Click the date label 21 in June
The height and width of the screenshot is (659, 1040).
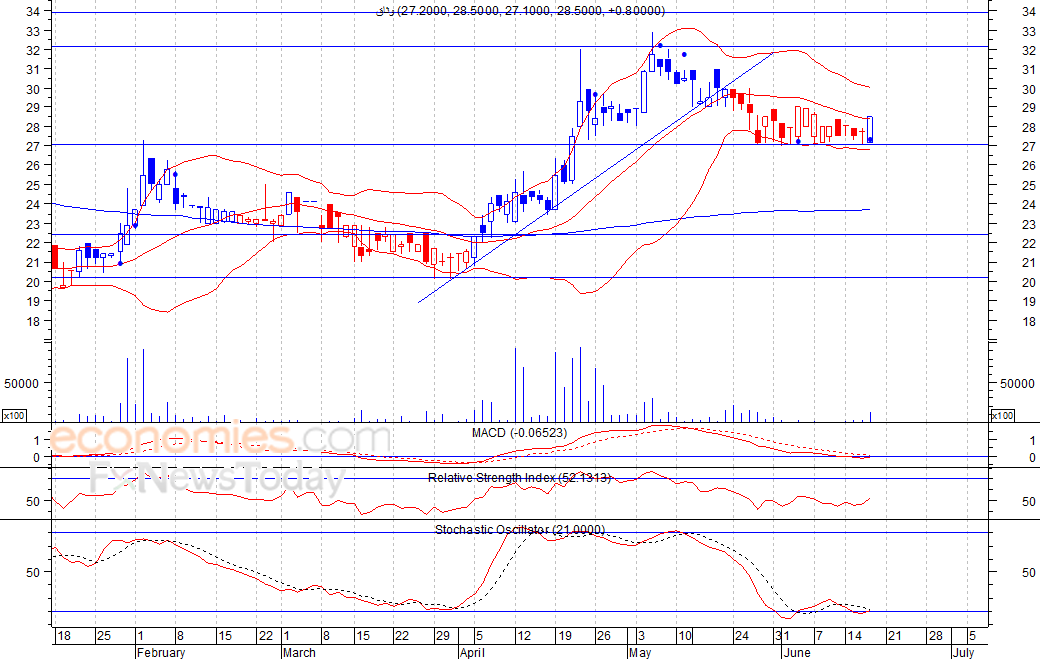pyautogui.click(x=895, y=636)
